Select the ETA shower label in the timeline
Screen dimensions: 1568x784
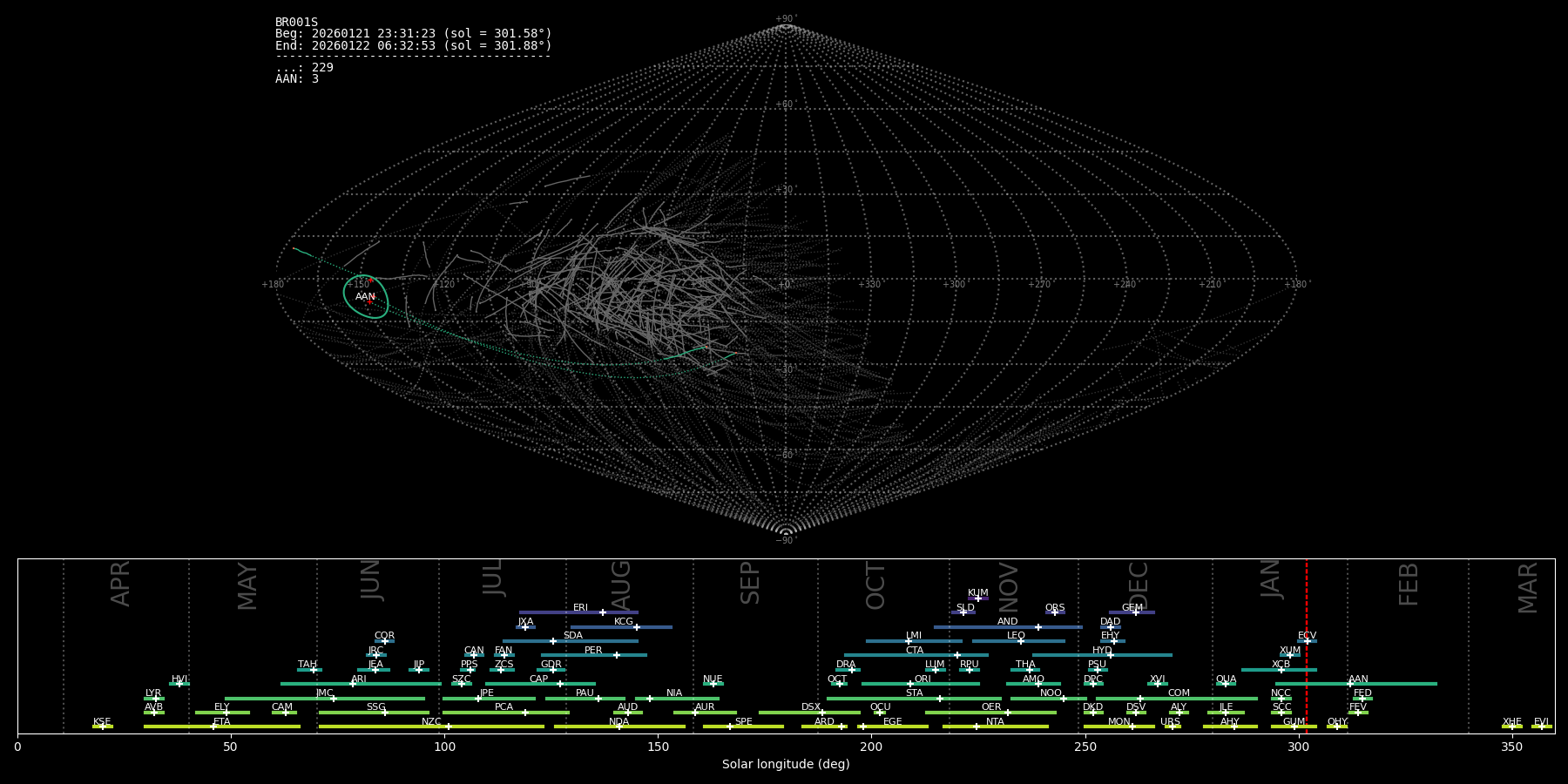click(x=222, y=722)
